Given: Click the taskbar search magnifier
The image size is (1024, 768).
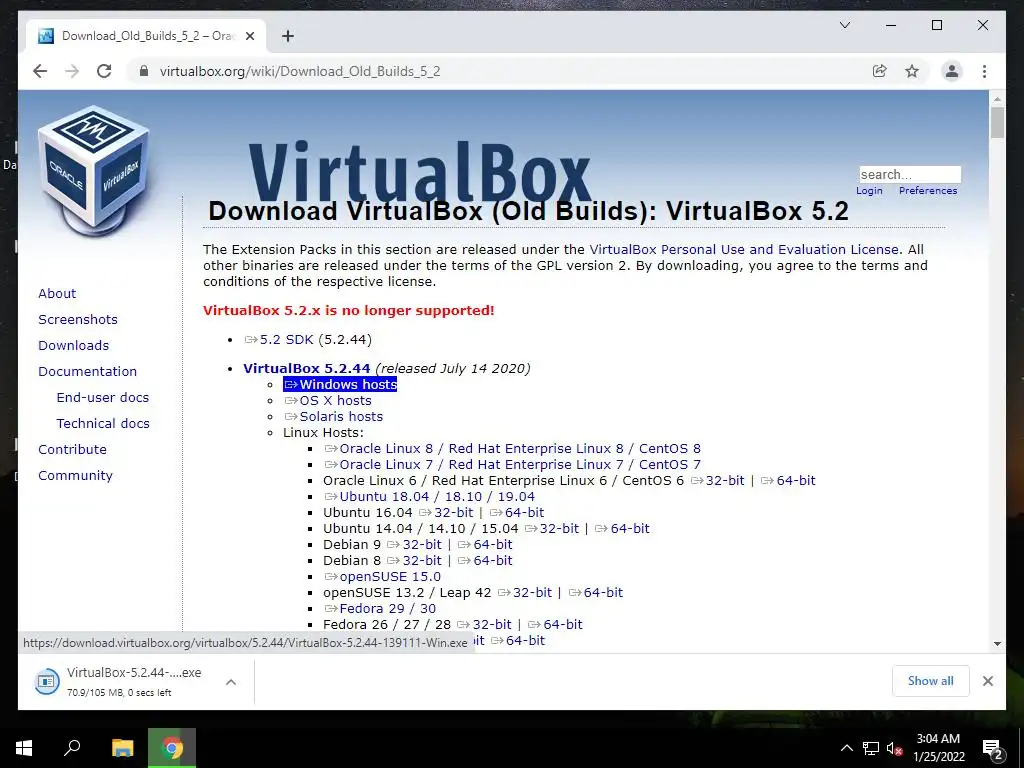Looking at the screenshot, I should pyautogui.click(x=72, y=748).
